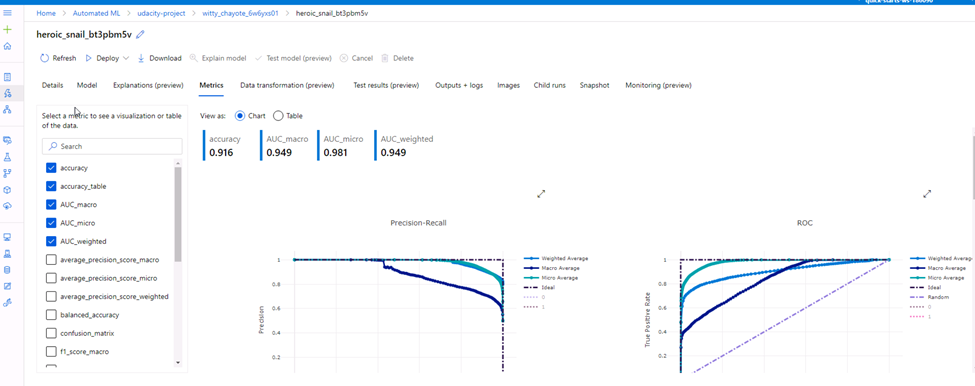The height and width of the screenshot is (386, 975).
Task: Check average_precision_score_macro metric
Action: [x=51, y=260]
